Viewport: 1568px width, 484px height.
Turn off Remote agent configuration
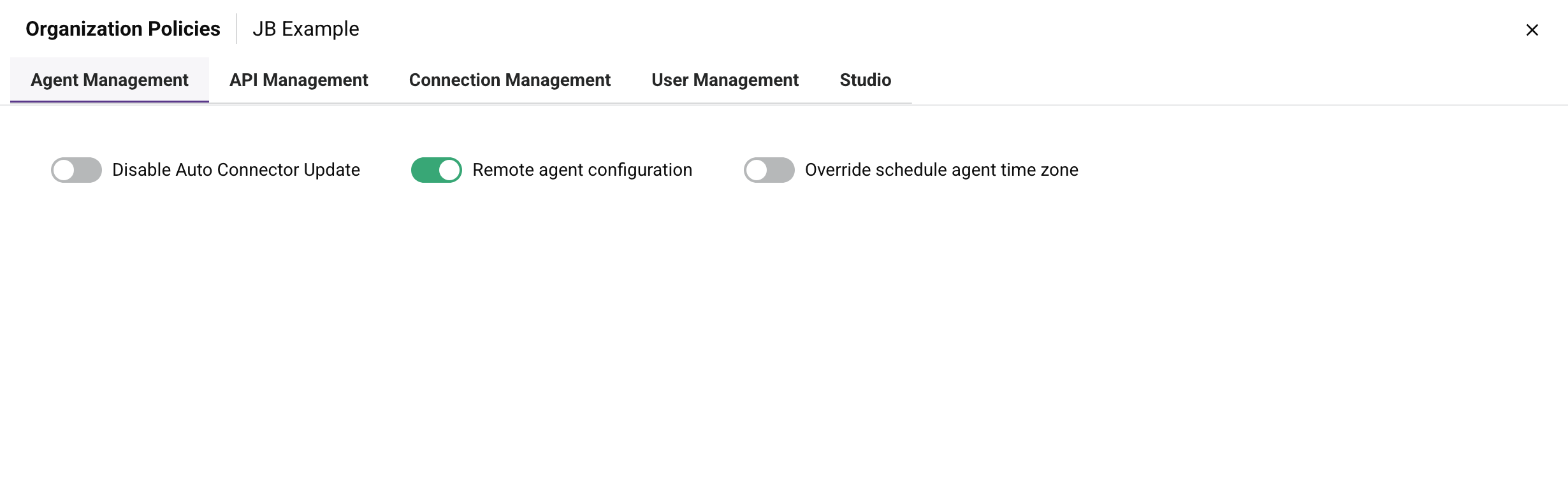pos(436,169)
